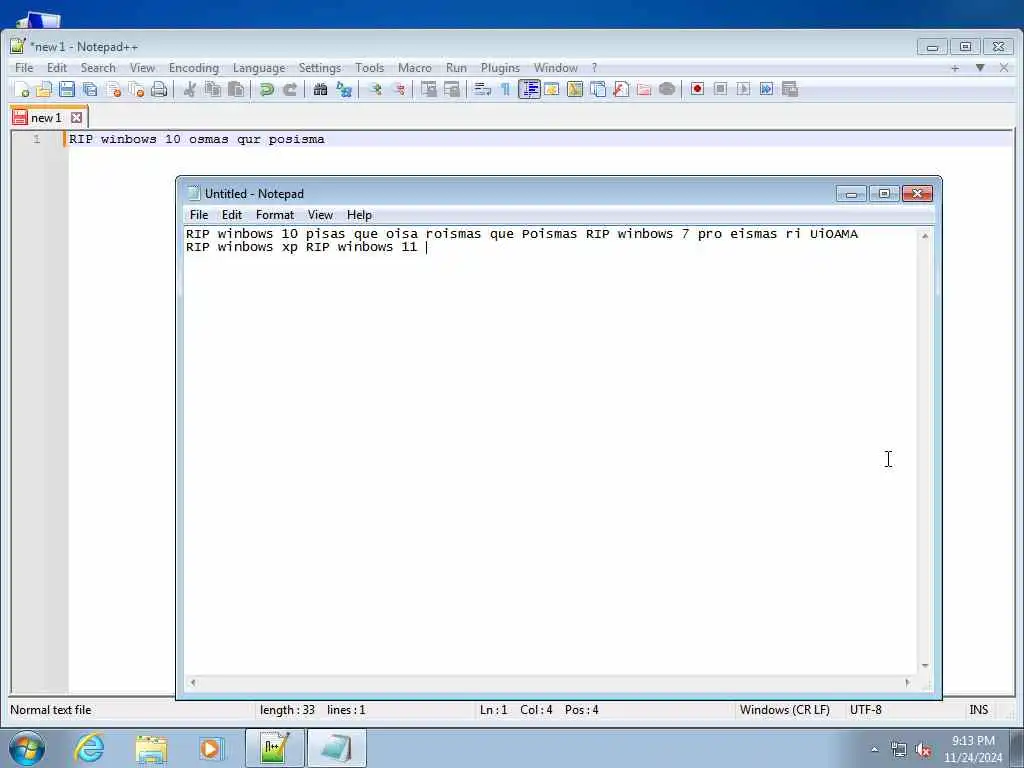Open Notepad++ Settings menu
This screenshot has width=1024, height=768.
pos(320,68)
